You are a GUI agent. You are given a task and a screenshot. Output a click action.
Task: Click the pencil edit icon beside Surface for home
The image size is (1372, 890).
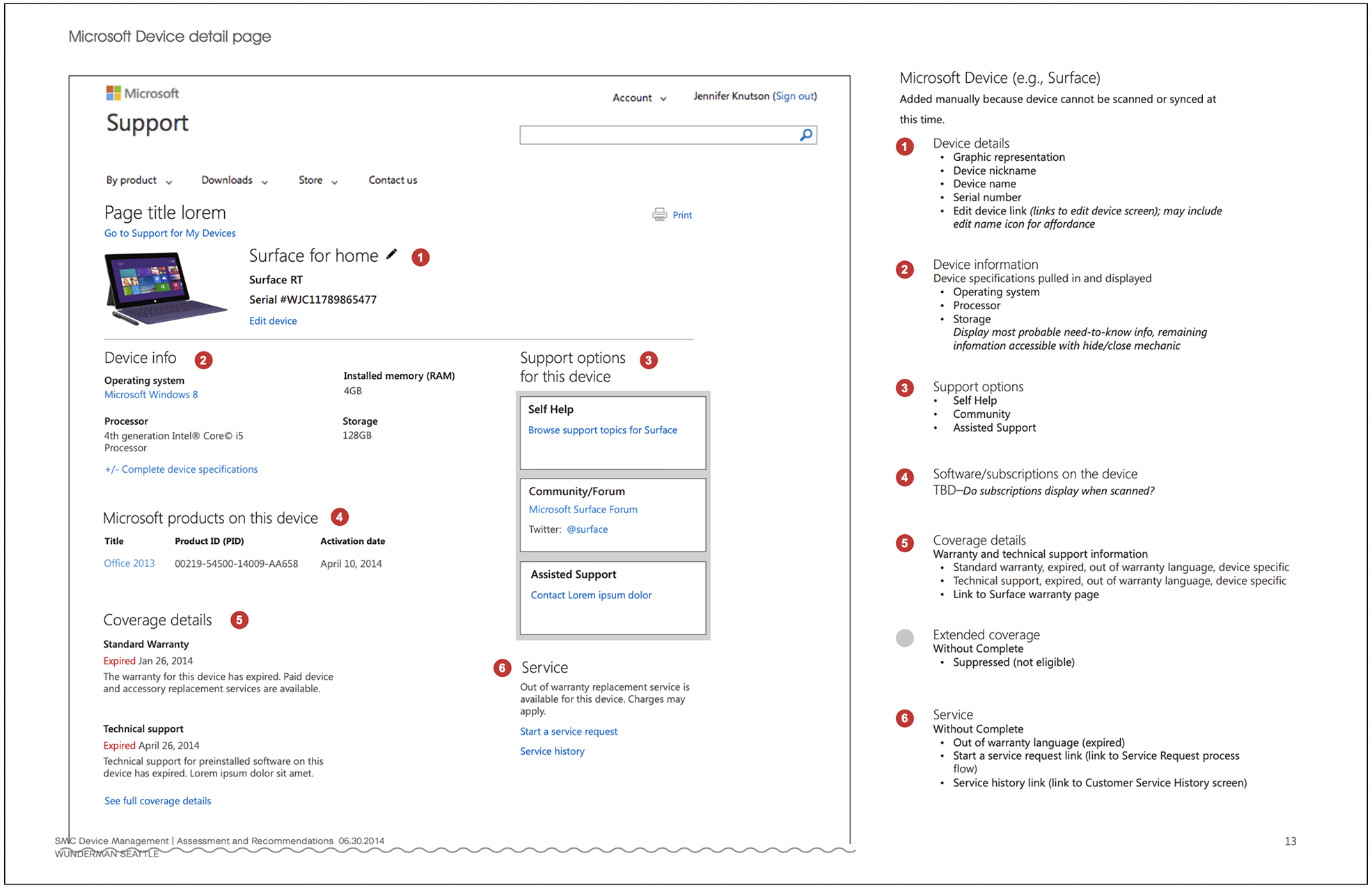pos(391,254)
